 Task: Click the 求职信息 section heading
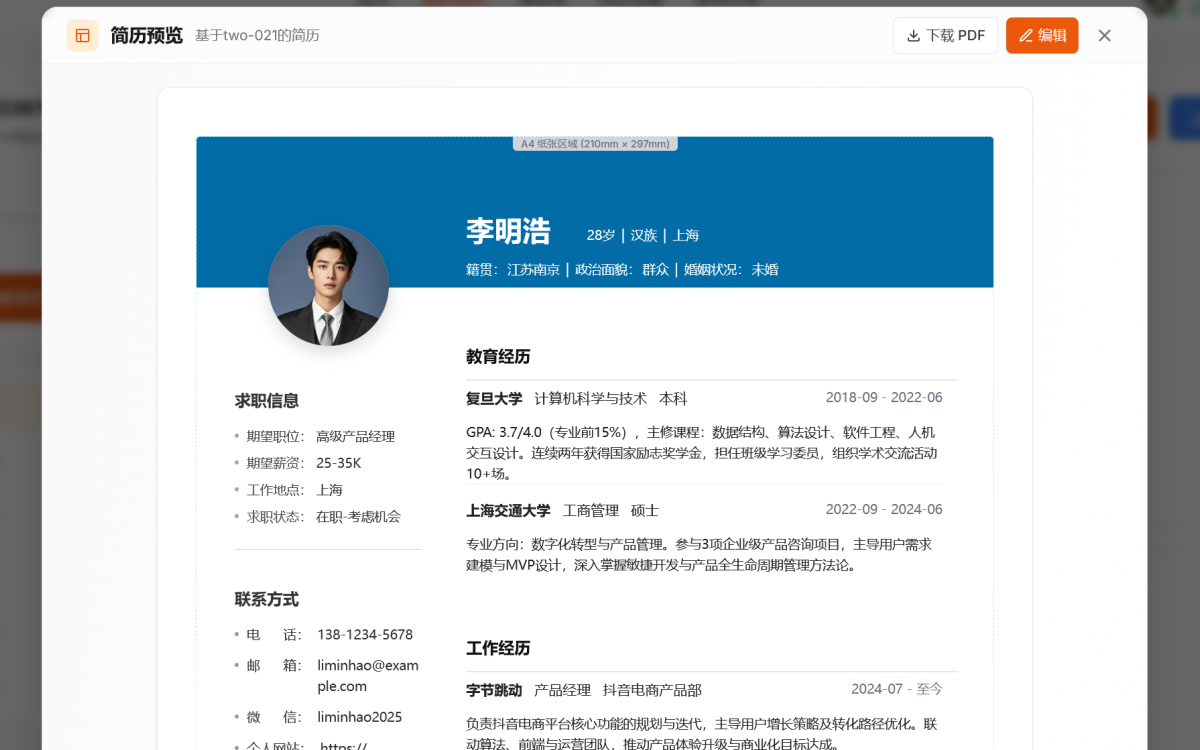point(267,401)
